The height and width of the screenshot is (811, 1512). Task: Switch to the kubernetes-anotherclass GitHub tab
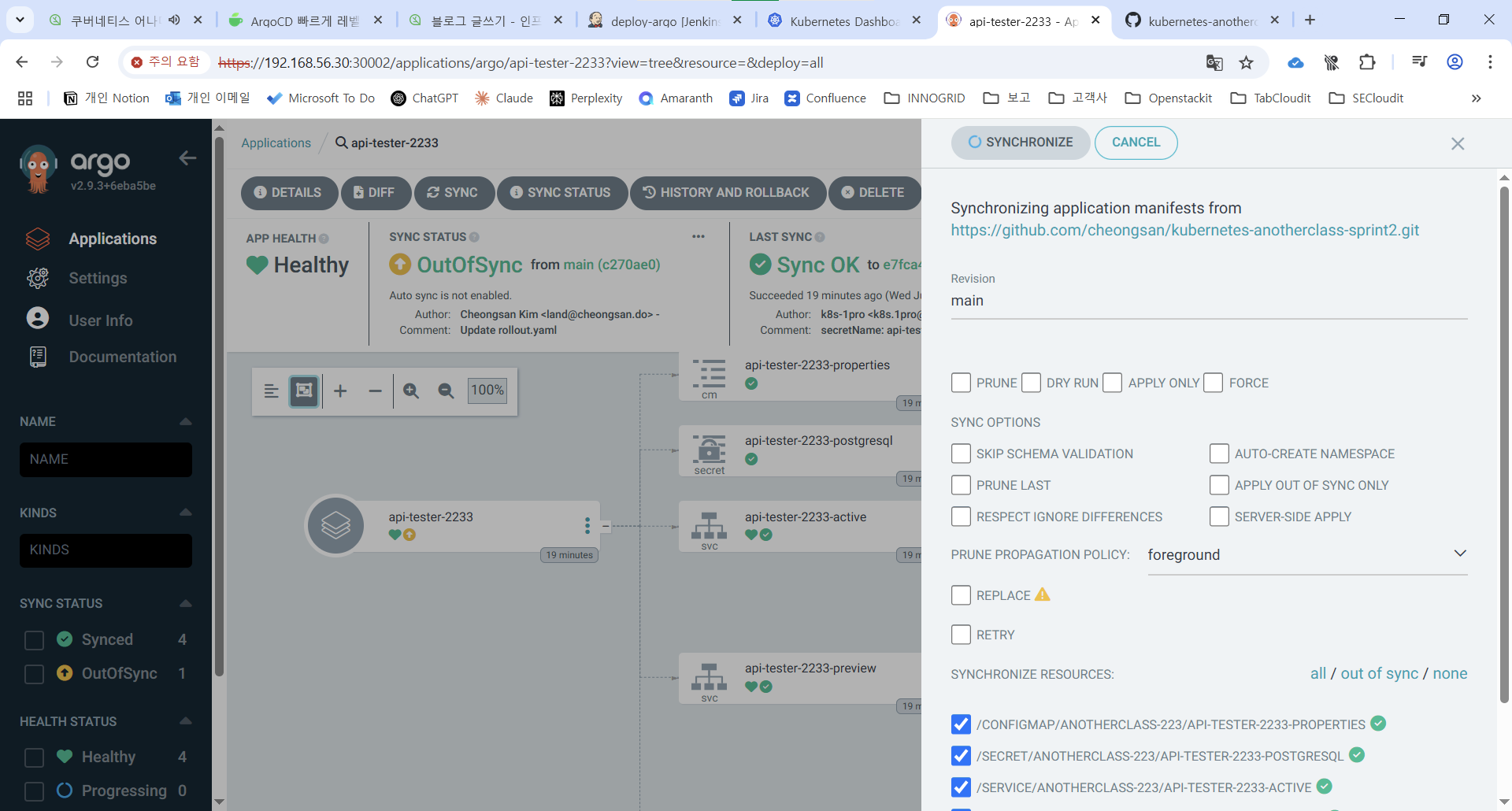[1201, 21]
